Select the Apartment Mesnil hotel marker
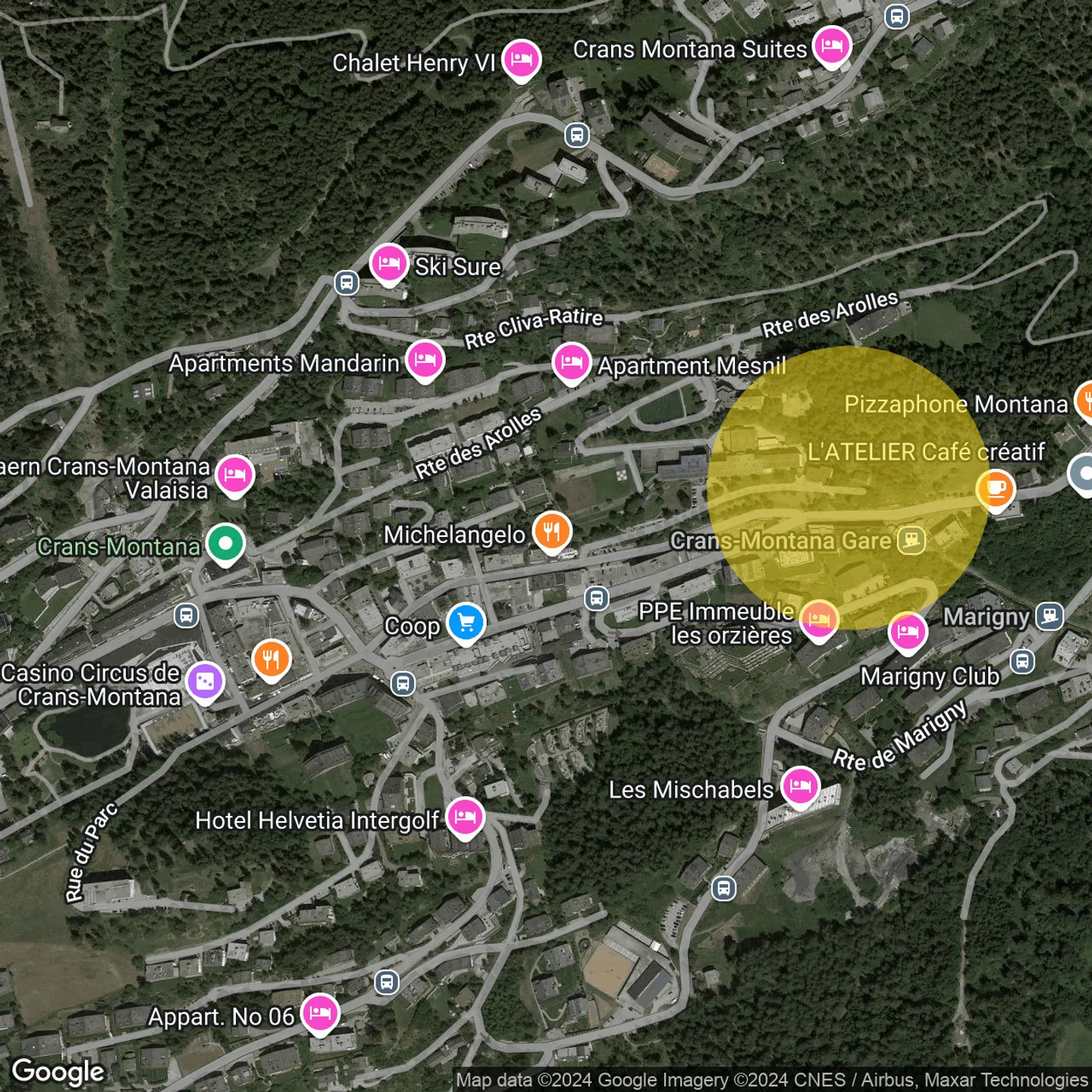1092x1092 pixels. [572, 362]
